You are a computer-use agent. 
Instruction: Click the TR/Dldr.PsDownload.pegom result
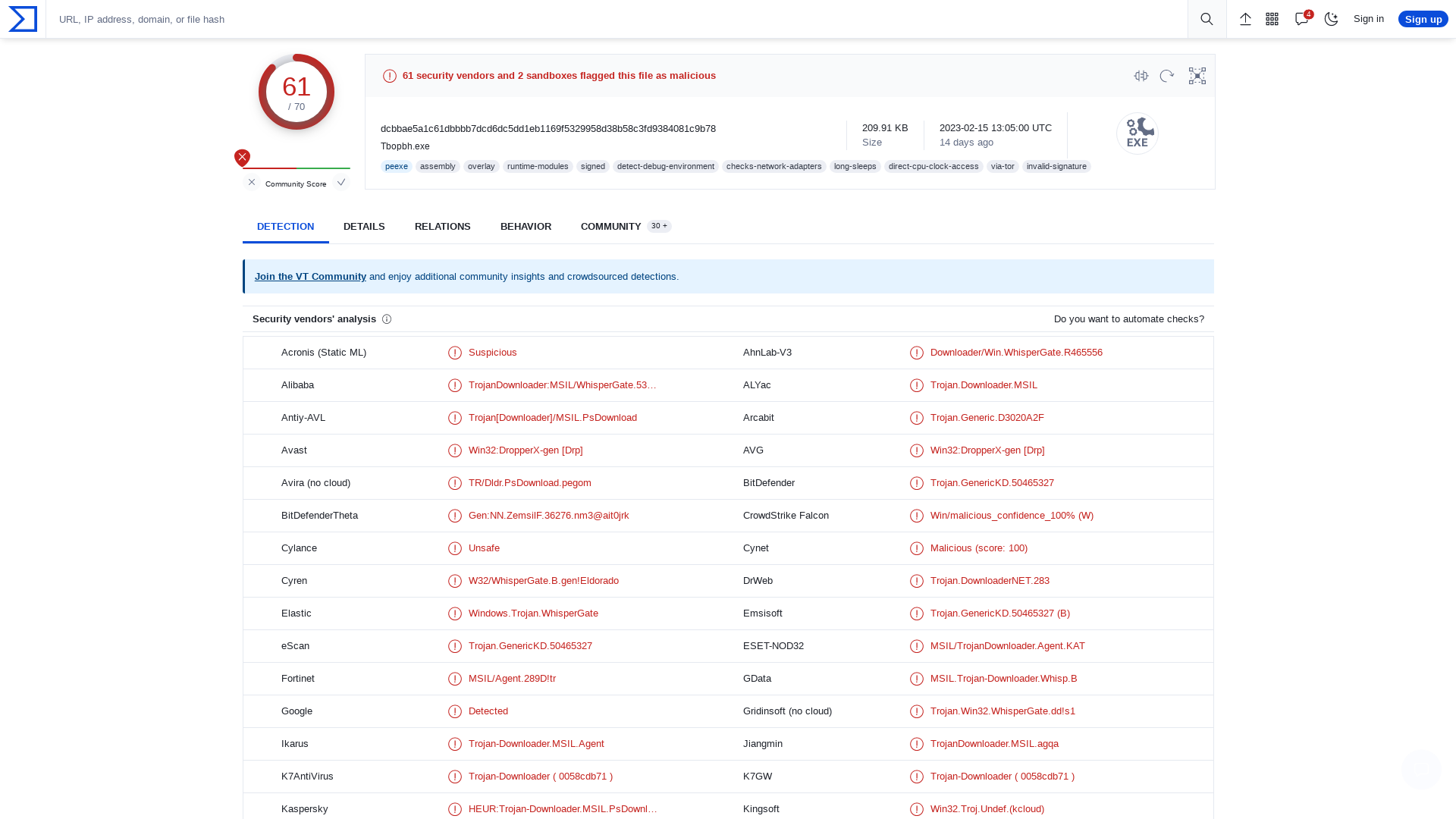pos(530,483)
